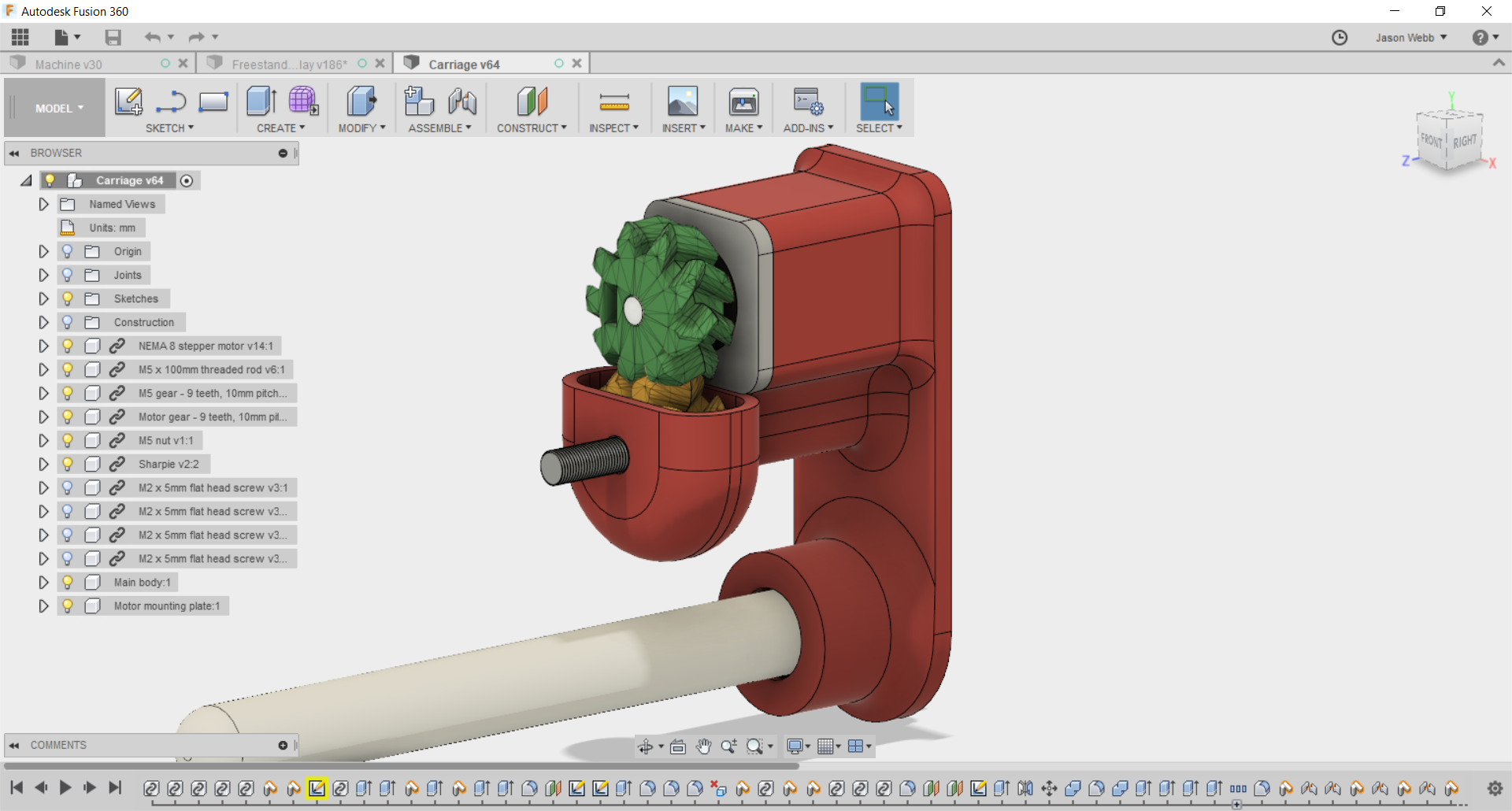
Task: Hide the Main body:1 component
Action: point(68,582)
